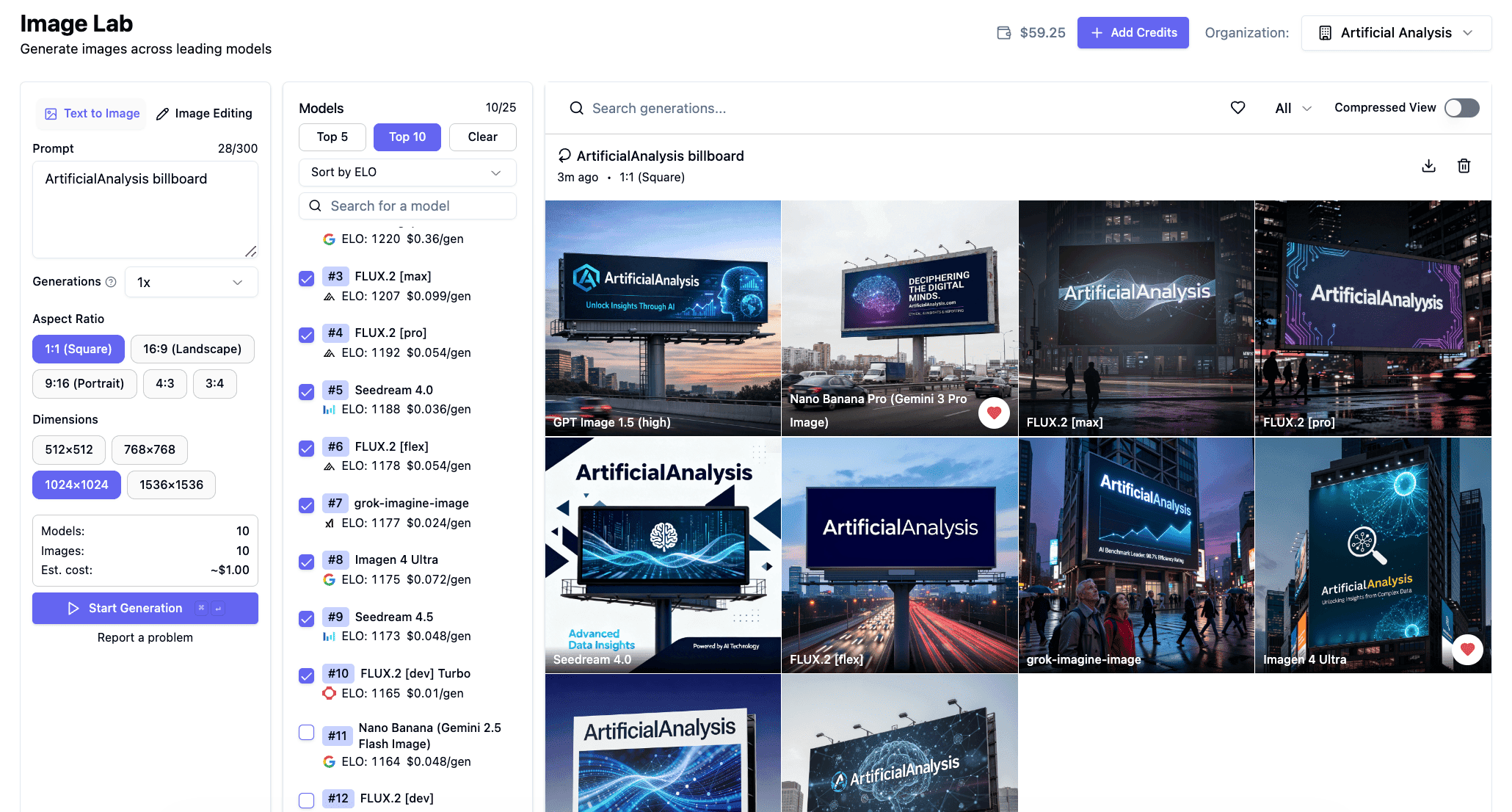
Task: Unfavorite the Nano Banana Pro image heart
Action: [994, 413]
